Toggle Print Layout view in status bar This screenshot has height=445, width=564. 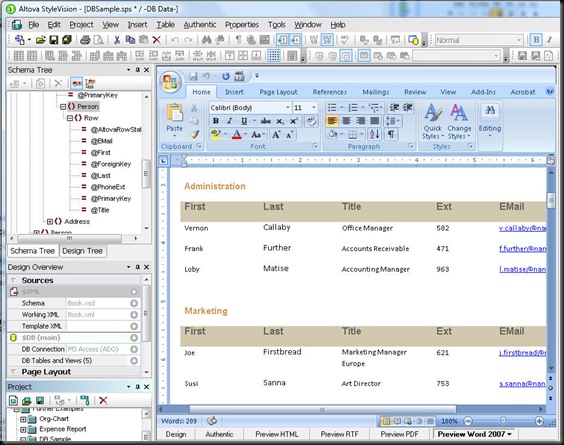click(386, 421)
